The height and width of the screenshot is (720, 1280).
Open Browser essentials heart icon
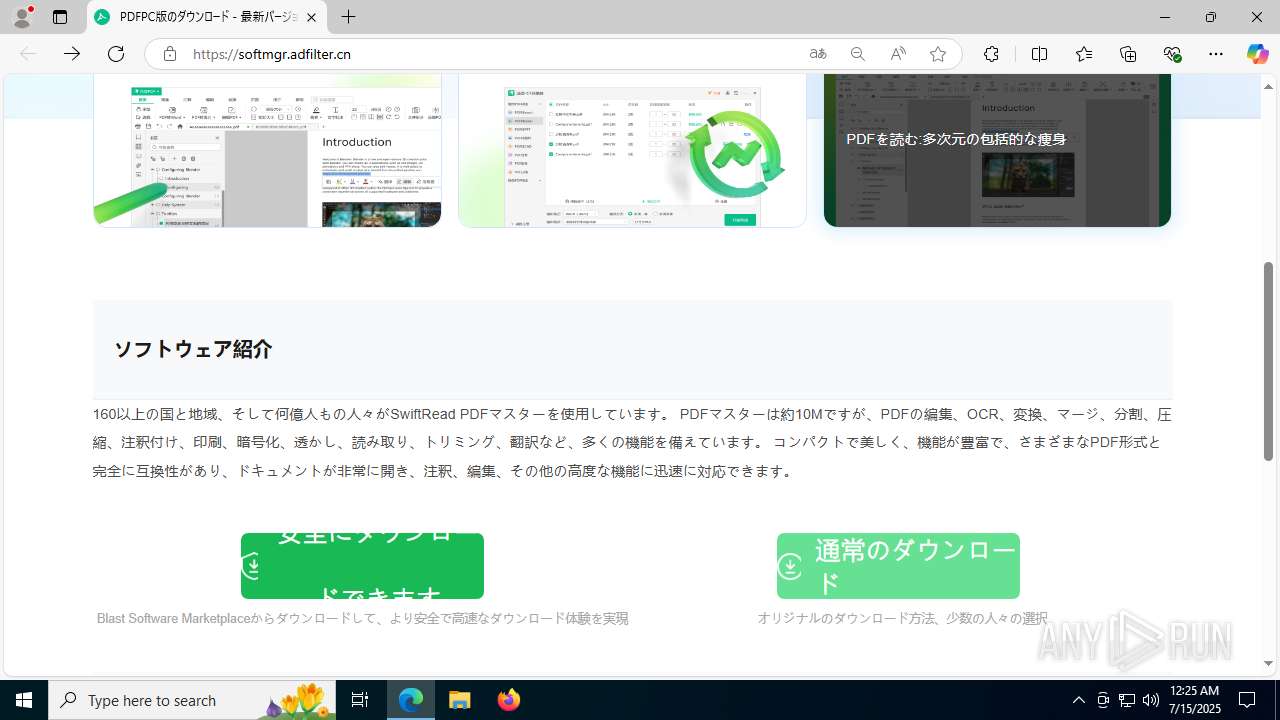pyautogui.click(x=1173, y=54)
